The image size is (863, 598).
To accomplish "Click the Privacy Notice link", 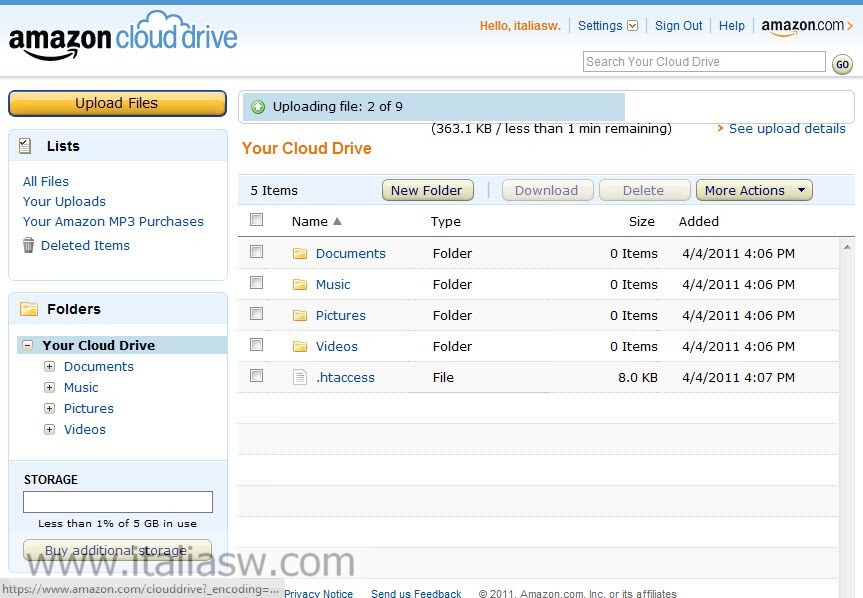I will tap(318, 593).
